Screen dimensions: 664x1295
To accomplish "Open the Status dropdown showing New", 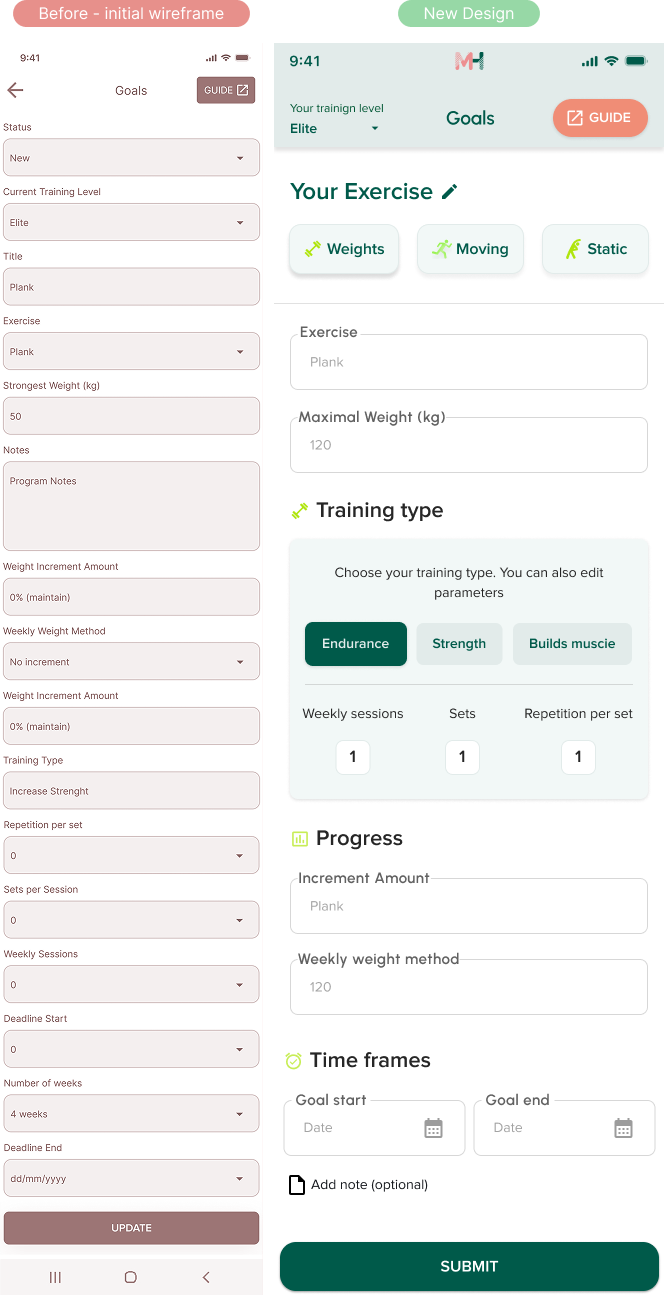I will [131, 158].
